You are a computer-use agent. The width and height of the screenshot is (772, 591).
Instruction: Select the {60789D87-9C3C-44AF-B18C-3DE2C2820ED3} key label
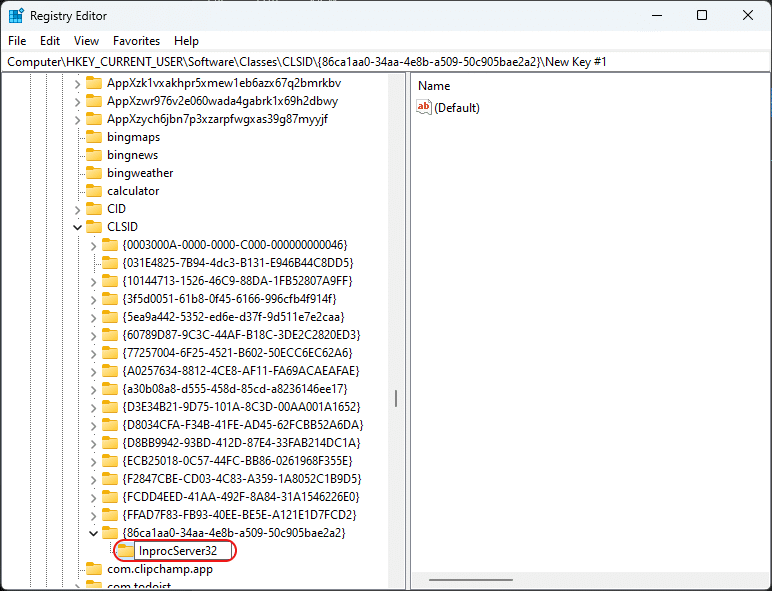[x=241, y=335]
